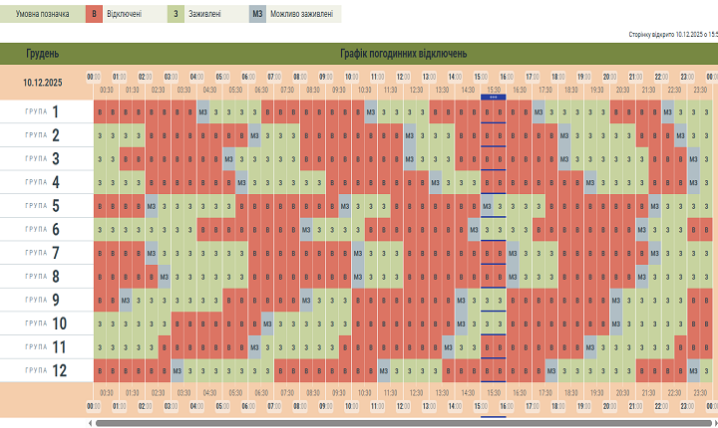Click the Грудень month header
The image size is (718, 428).
(x=42, y=54)
